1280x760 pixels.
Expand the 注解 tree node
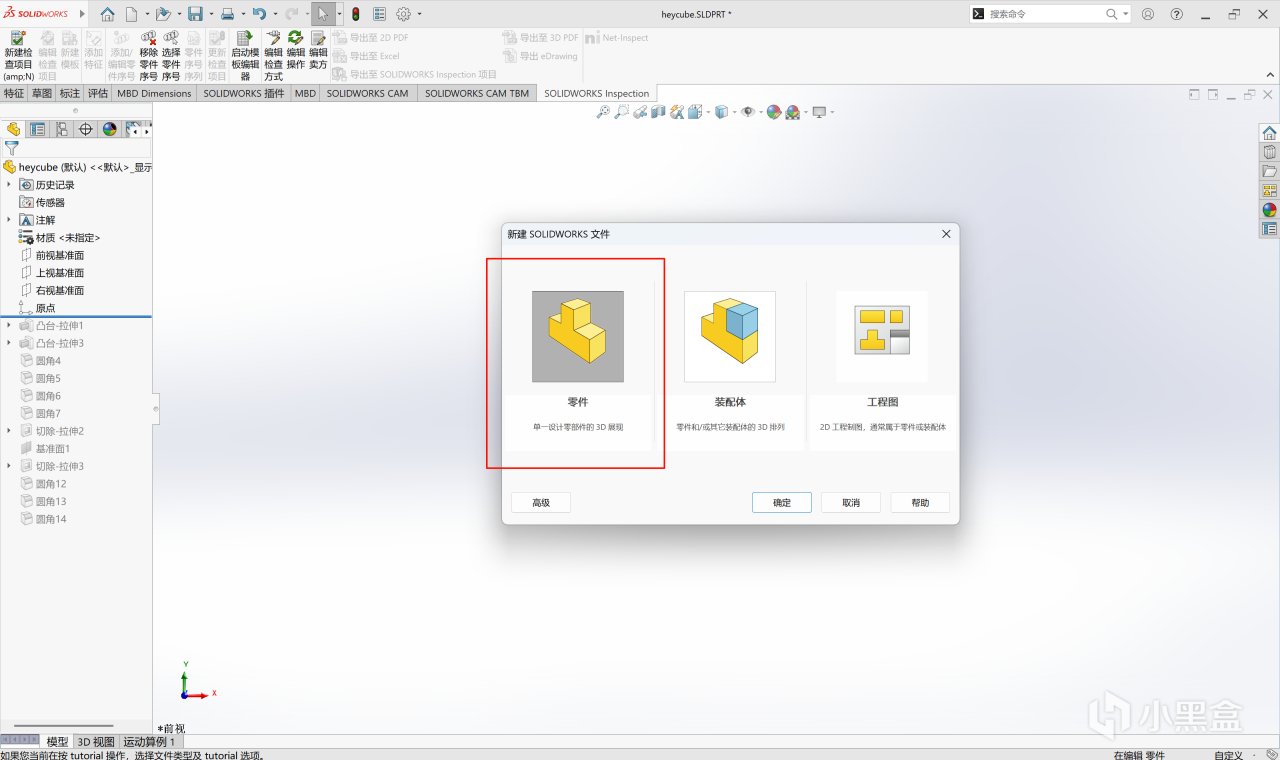coord(9,220)
